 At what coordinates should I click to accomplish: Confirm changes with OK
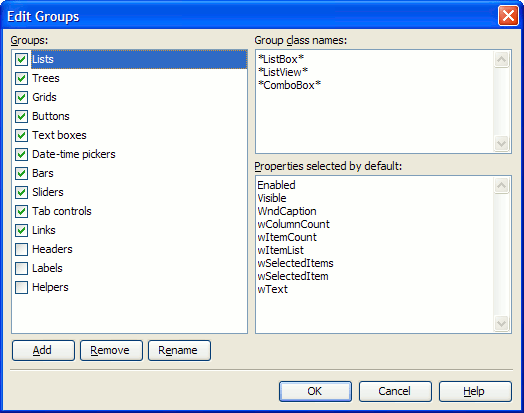[315, 391]
